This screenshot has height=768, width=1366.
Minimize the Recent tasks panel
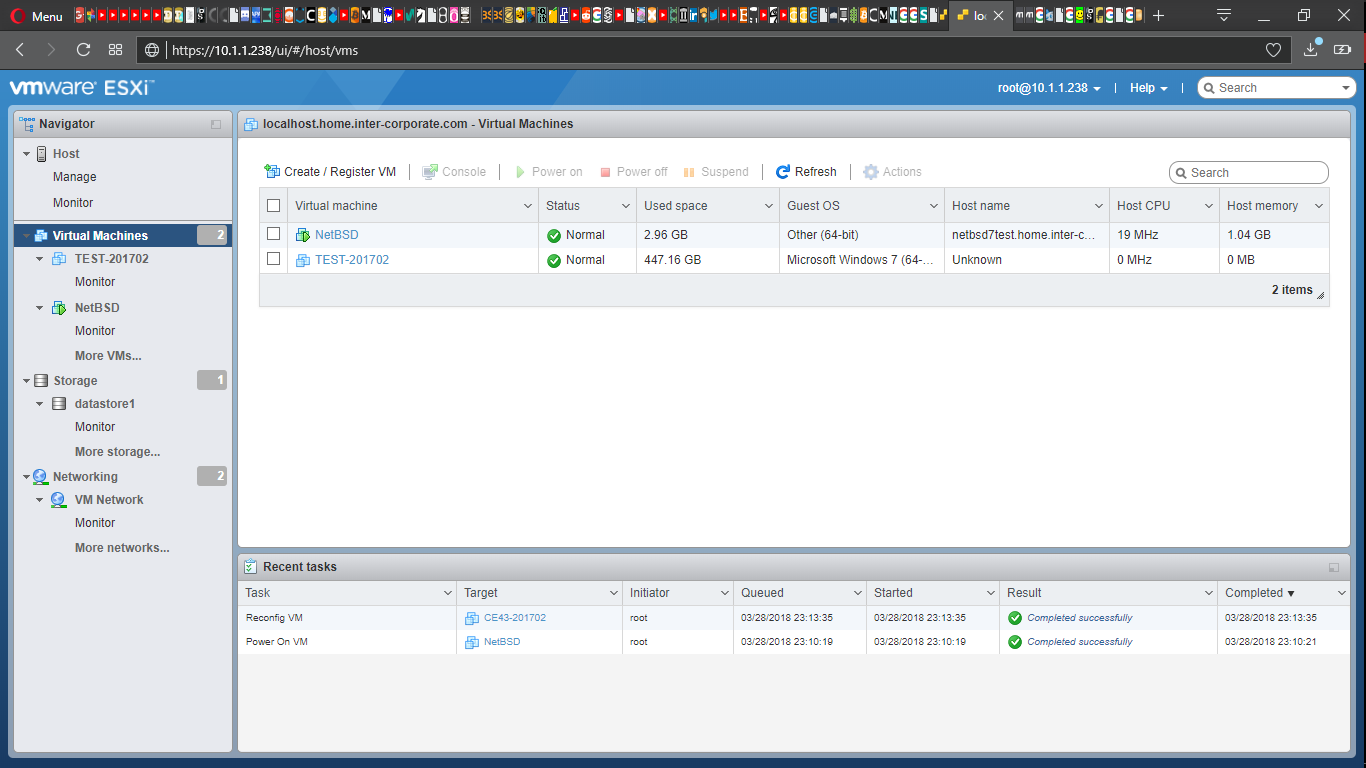pos(1334,567)
